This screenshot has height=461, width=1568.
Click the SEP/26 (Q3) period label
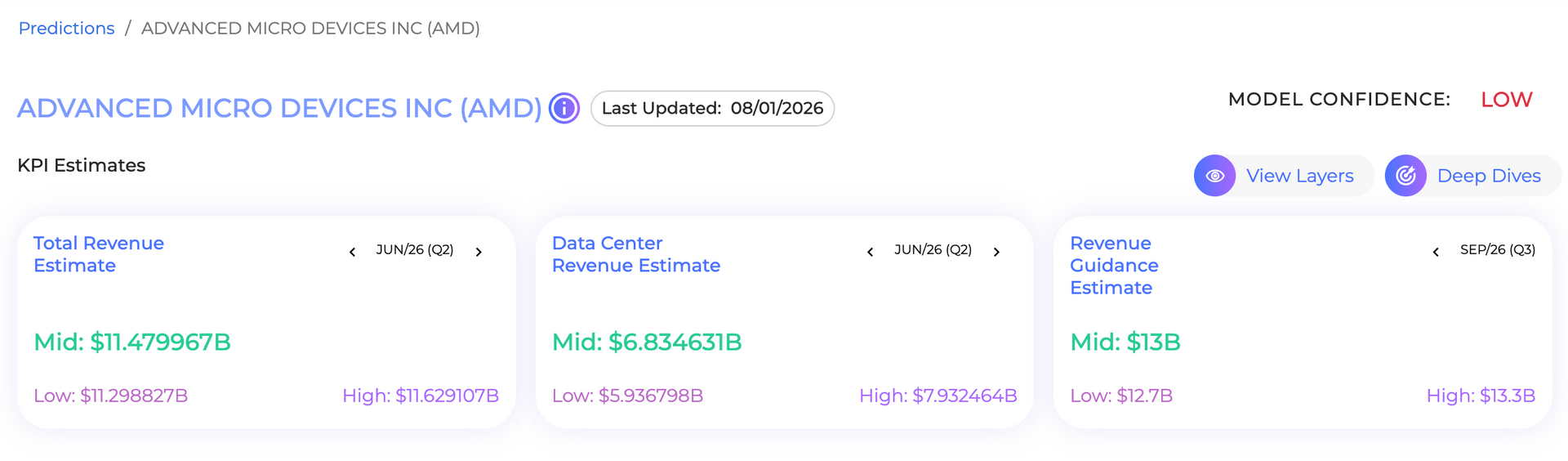click(1498, 250)
